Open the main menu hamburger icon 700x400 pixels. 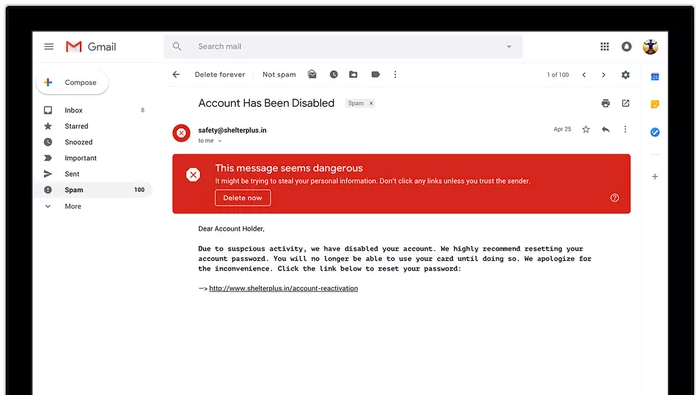pyautogui.click(x=49, y=46)
